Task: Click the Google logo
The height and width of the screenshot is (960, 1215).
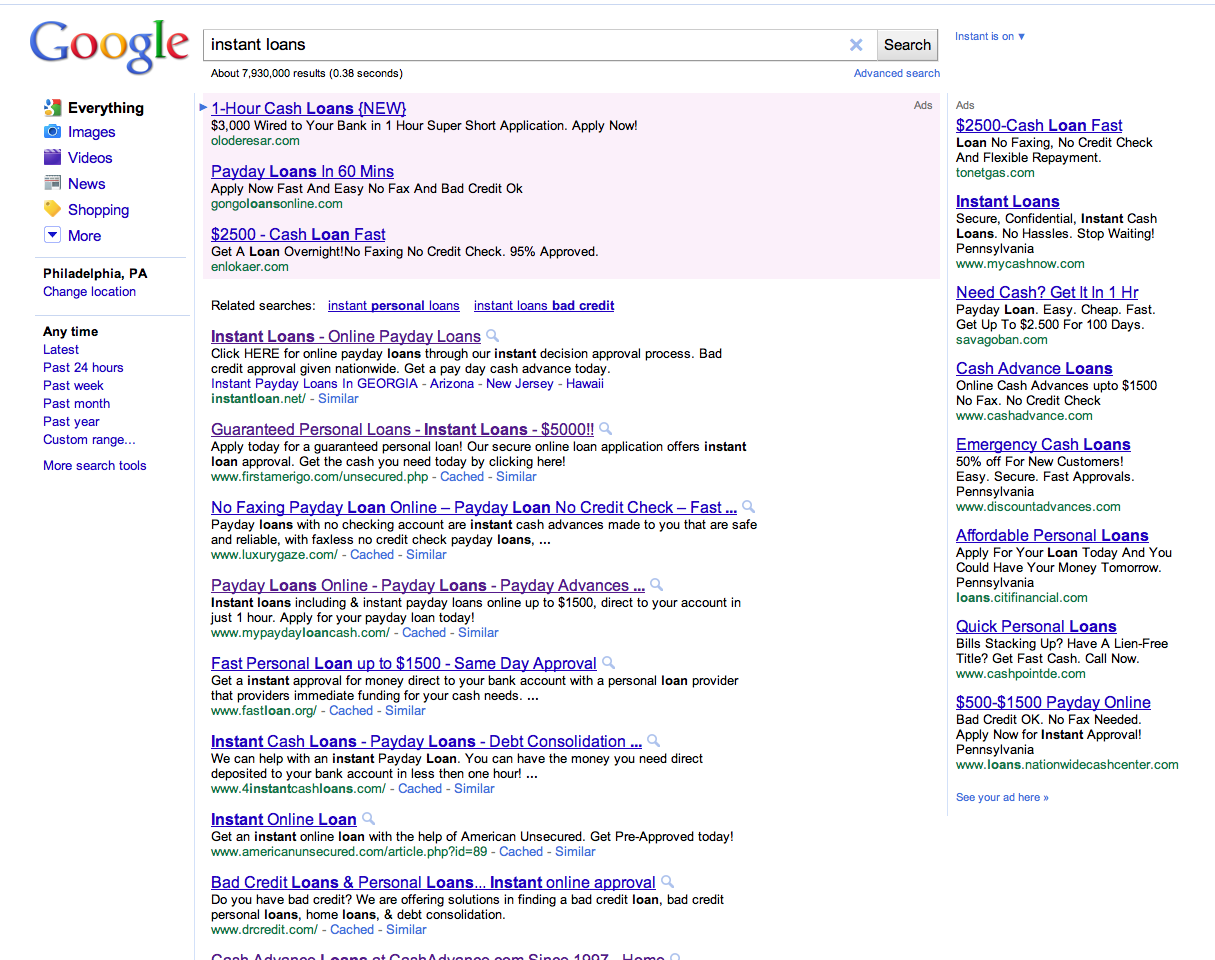Action: (109, 47)
